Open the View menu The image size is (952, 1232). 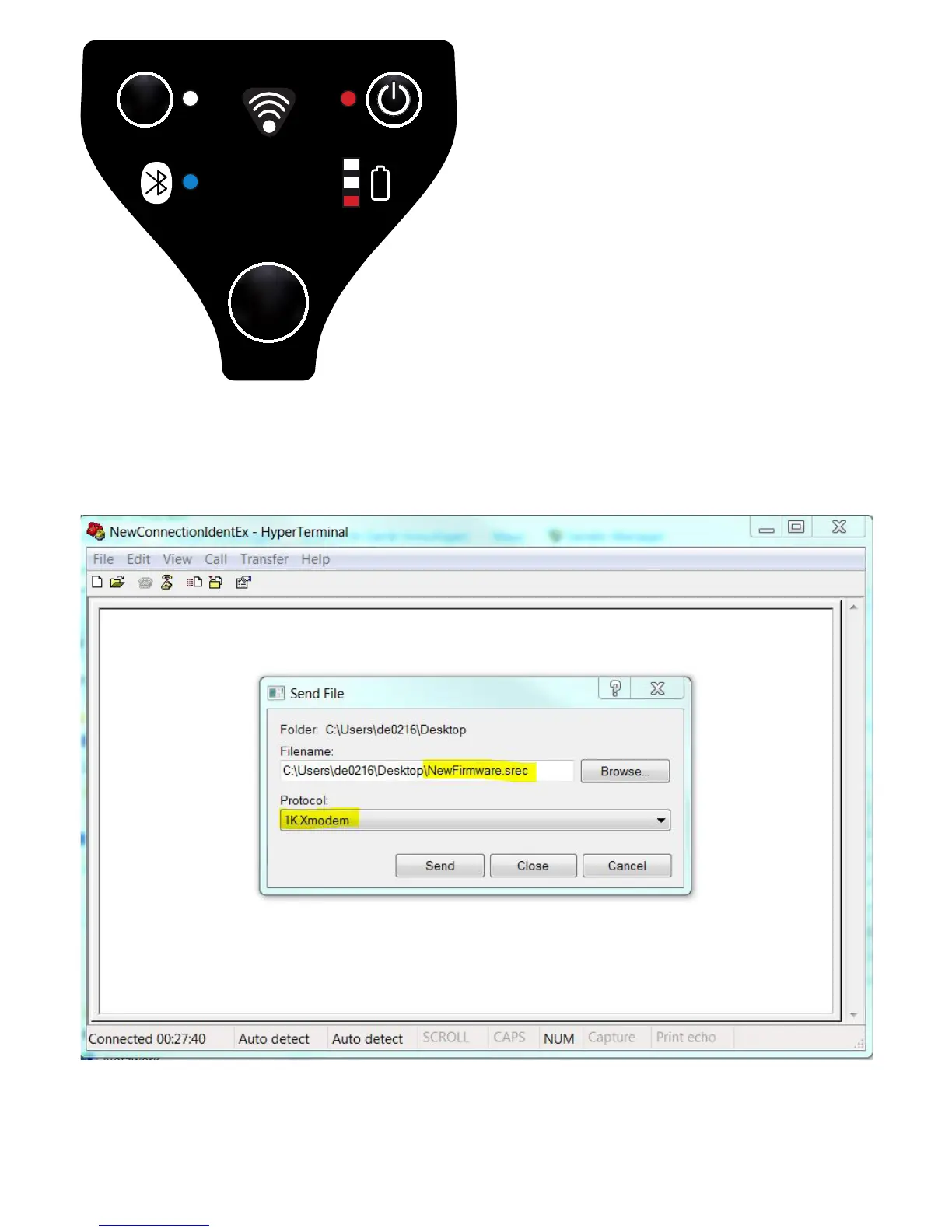(177, 559)
